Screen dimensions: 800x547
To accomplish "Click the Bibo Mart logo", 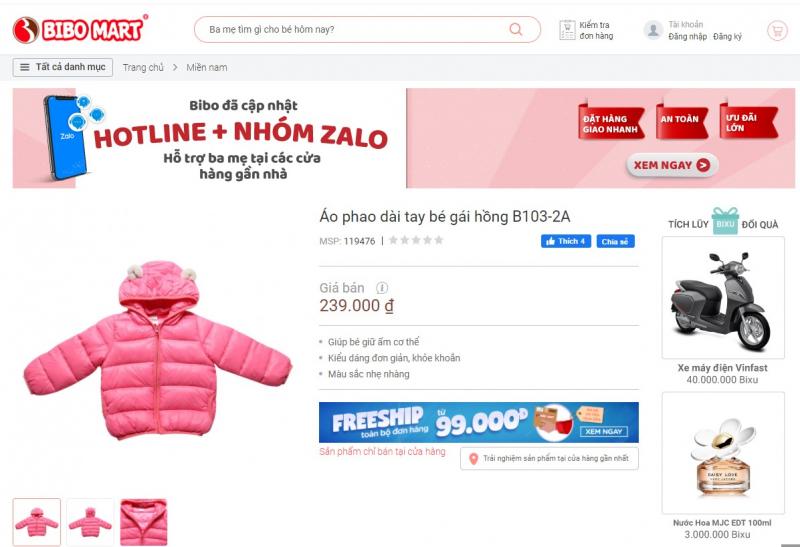I will coord(80,29).
